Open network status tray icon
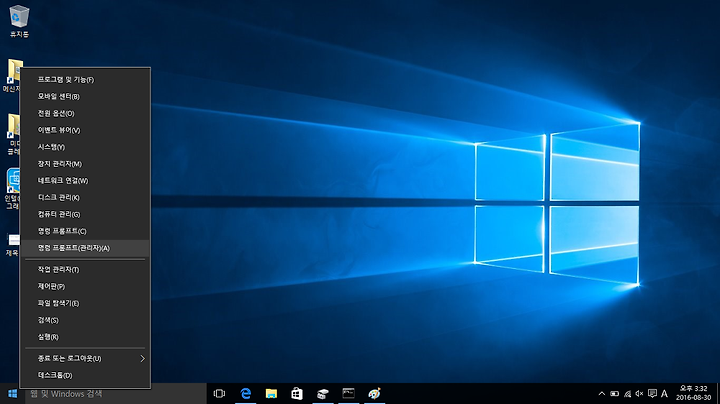This screenshot has height=404, width=720. pos(627,394)
